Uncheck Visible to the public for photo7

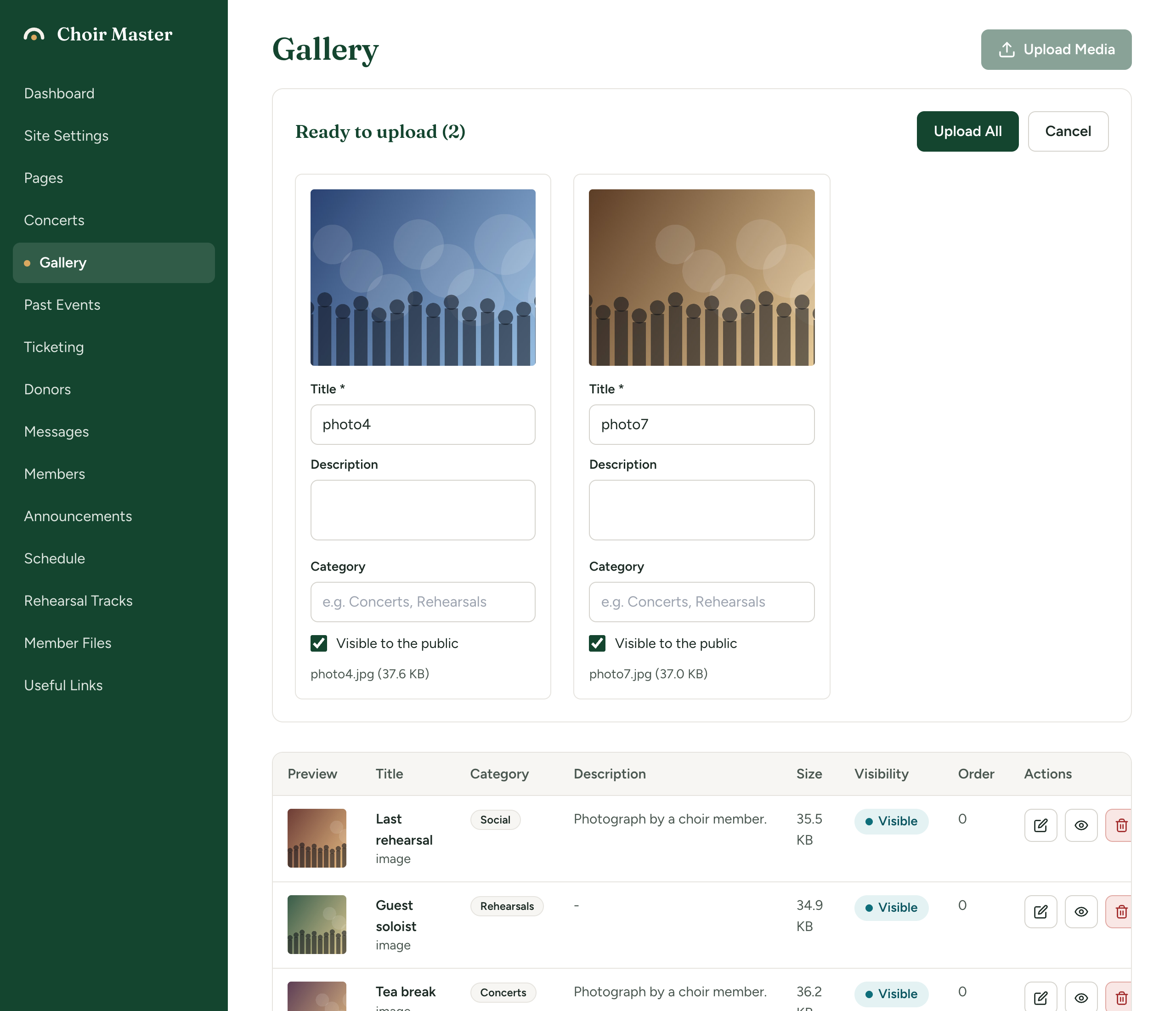(x=597, y=643)
